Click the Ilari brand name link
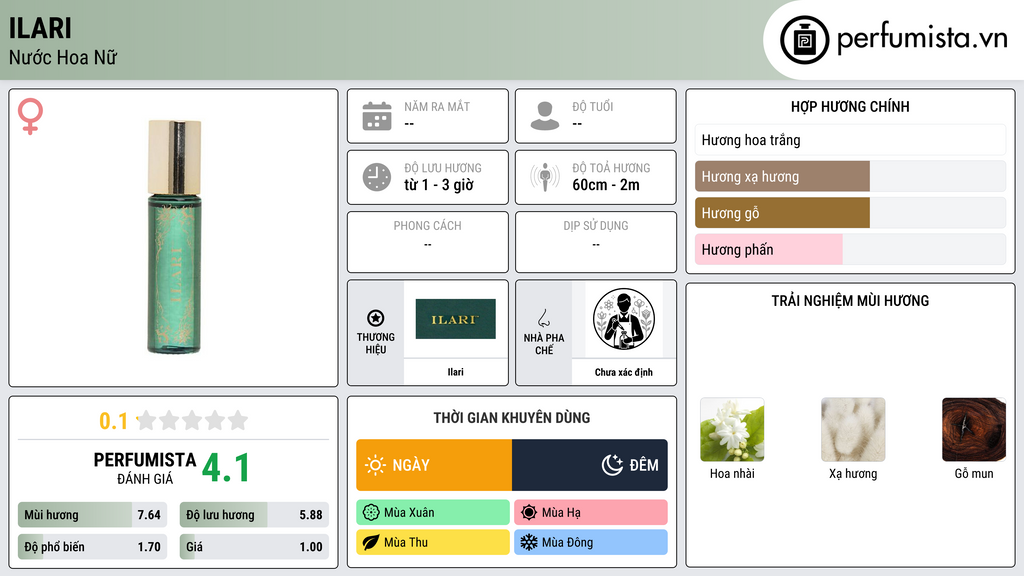The width and height of the screenshot is (1024, 576). coord(455,372)
